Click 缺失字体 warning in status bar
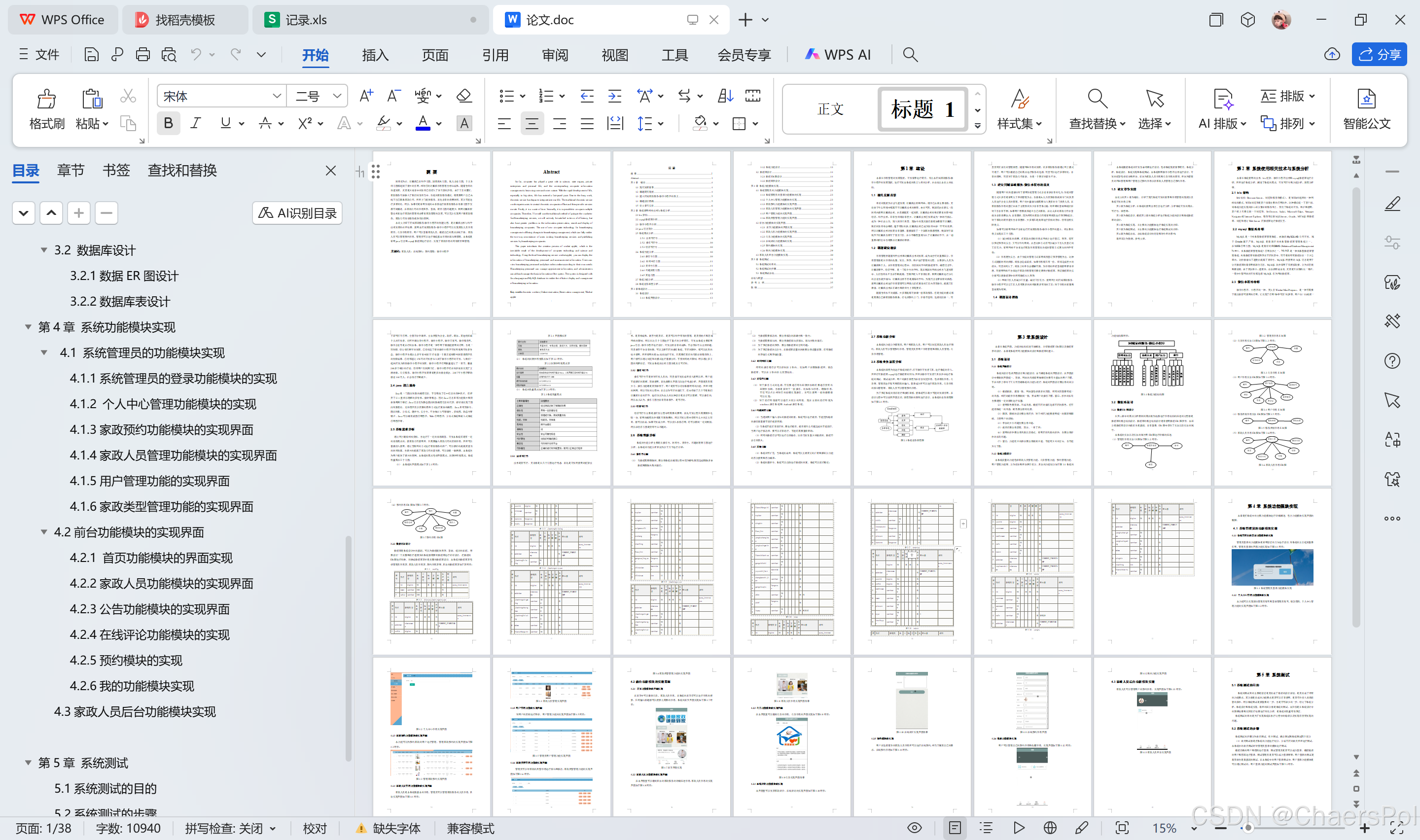Viewport: 1420px width, 840px height. point(388,828)
